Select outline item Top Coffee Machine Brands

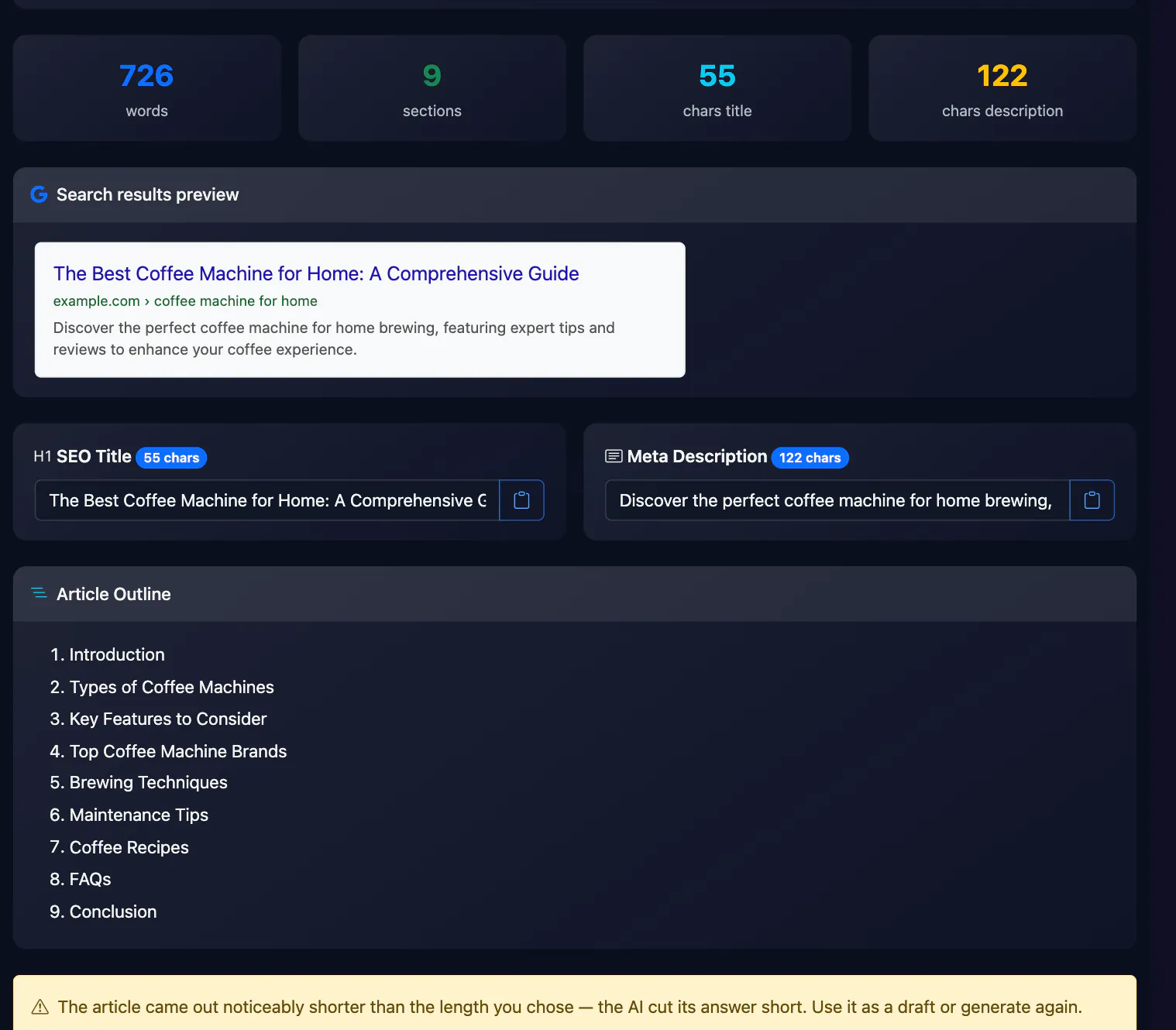point(168,751)
